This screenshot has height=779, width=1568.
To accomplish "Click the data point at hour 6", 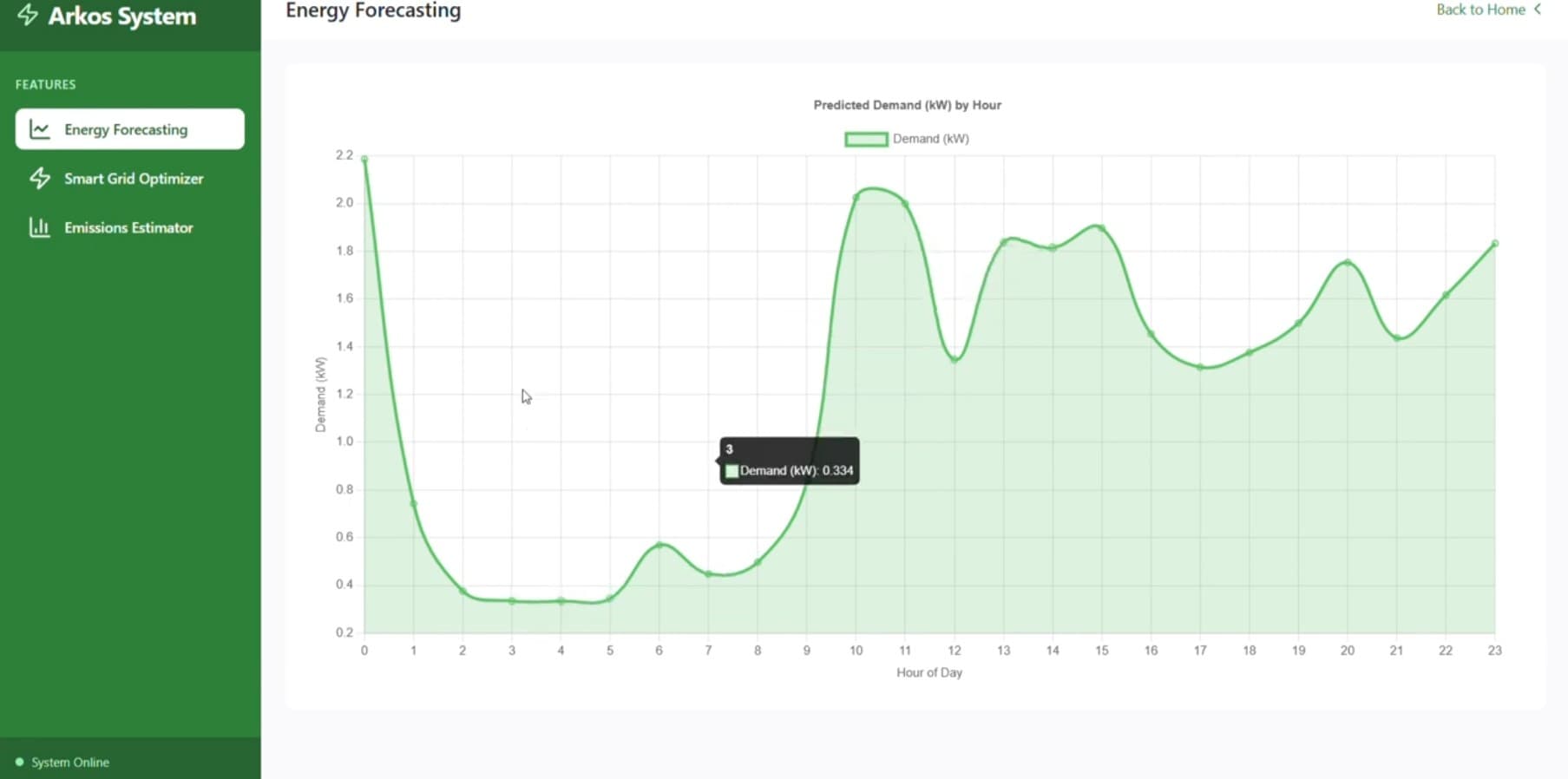I will (659, 545).
